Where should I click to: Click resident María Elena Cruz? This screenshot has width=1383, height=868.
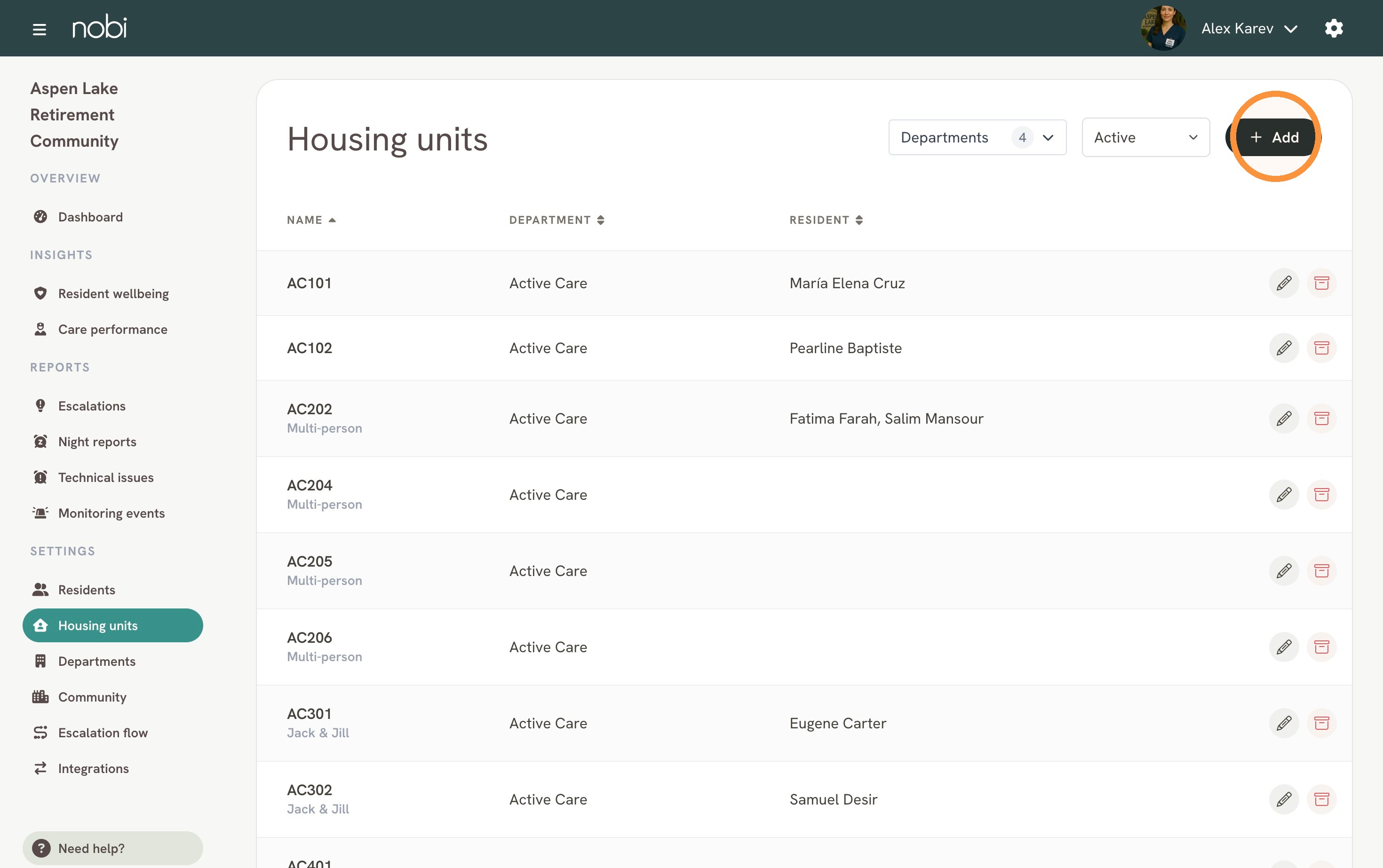click(847, 283)
